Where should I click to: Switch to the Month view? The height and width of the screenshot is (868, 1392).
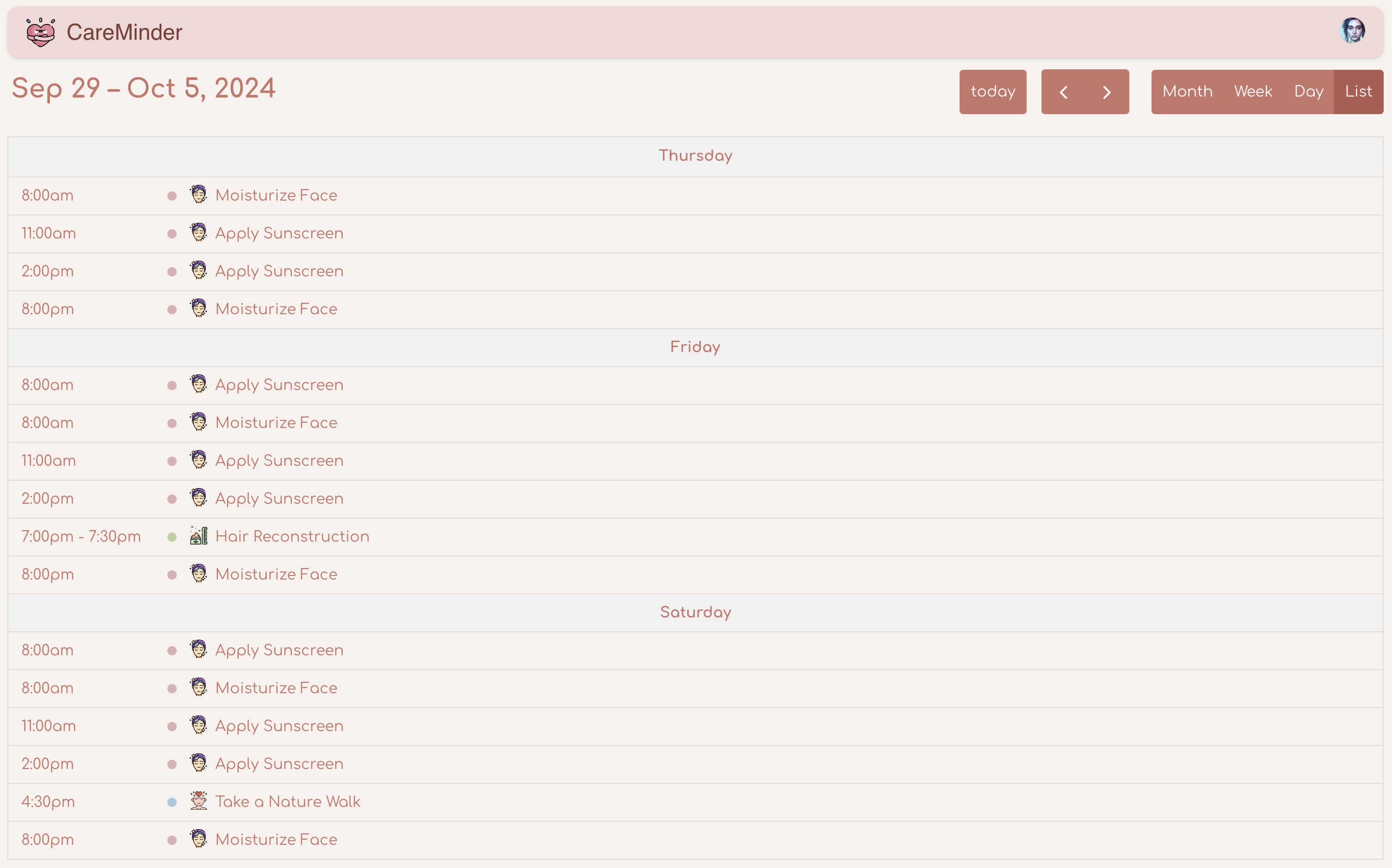(x=1187, y=92)
